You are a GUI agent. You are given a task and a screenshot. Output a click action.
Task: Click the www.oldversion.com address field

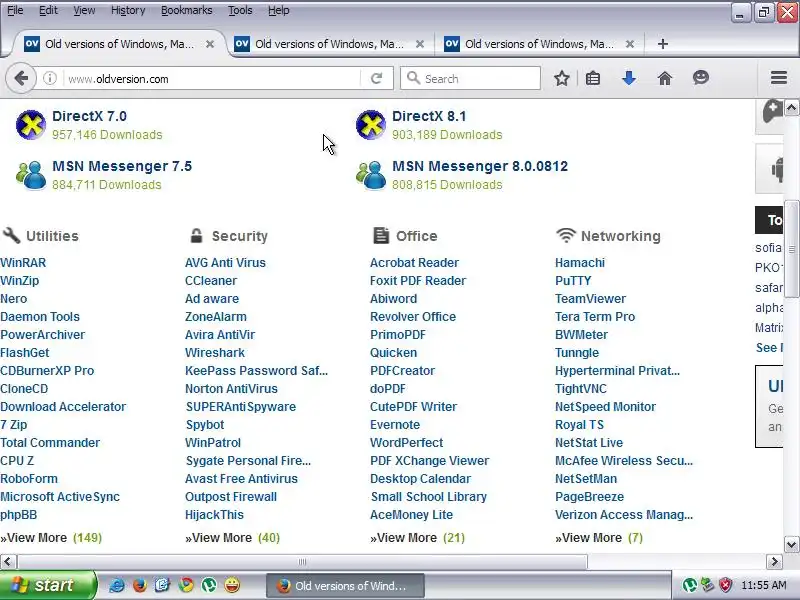click(212, 79)
